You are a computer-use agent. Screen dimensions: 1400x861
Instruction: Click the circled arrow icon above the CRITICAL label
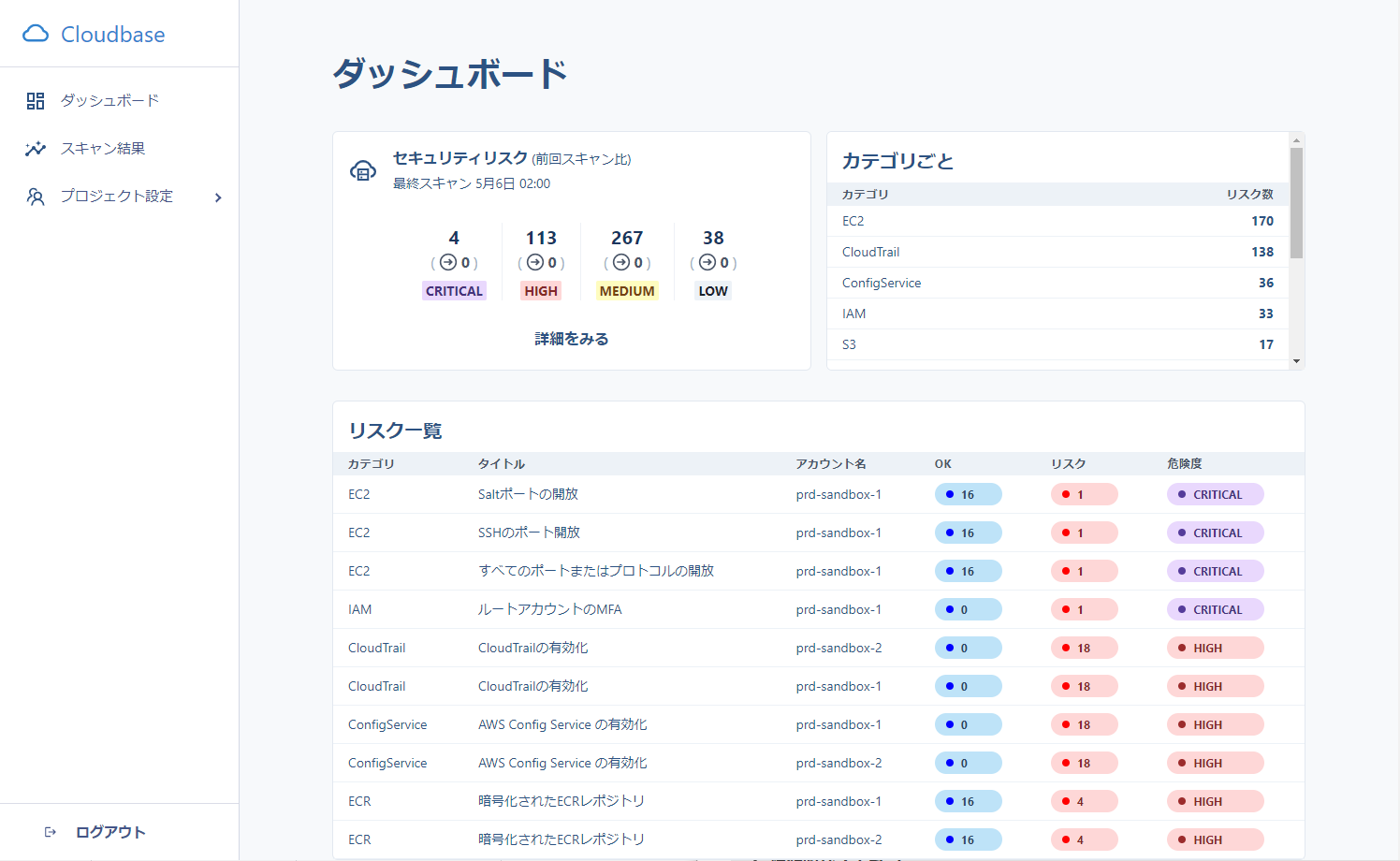coord(448,263)
